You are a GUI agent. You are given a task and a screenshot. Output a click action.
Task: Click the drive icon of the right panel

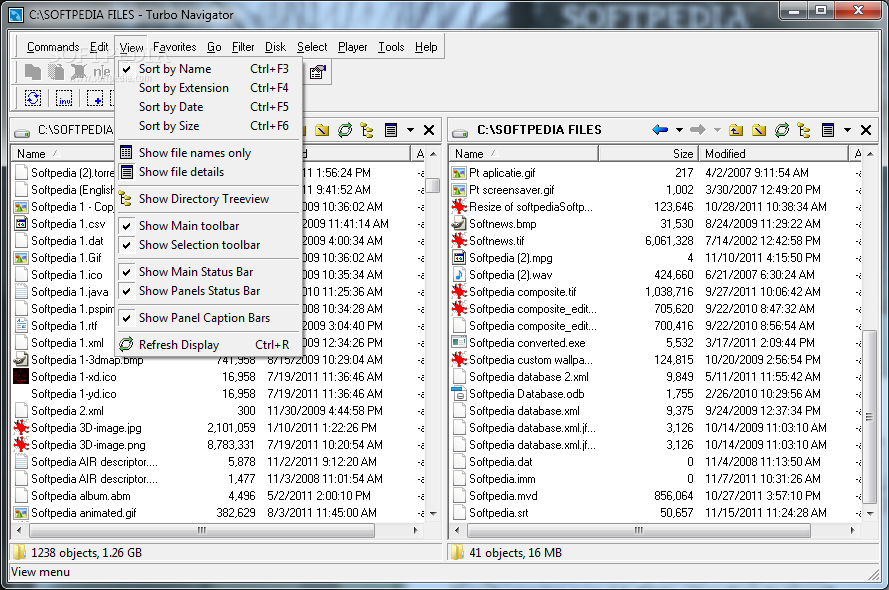(x=460, y=131)
